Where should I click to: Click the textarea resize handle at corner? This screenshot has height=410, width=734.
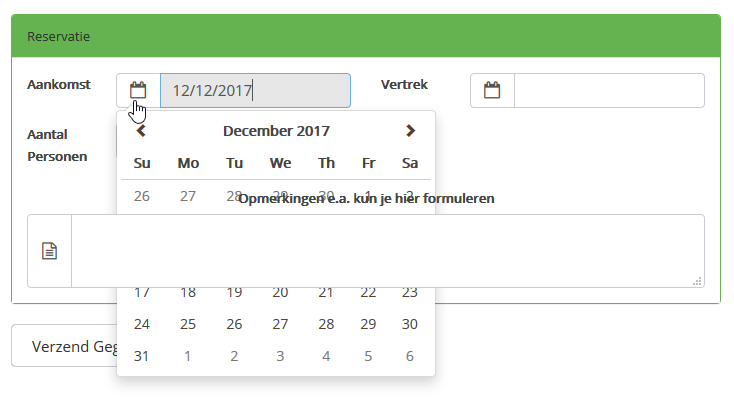click(697, 281)
